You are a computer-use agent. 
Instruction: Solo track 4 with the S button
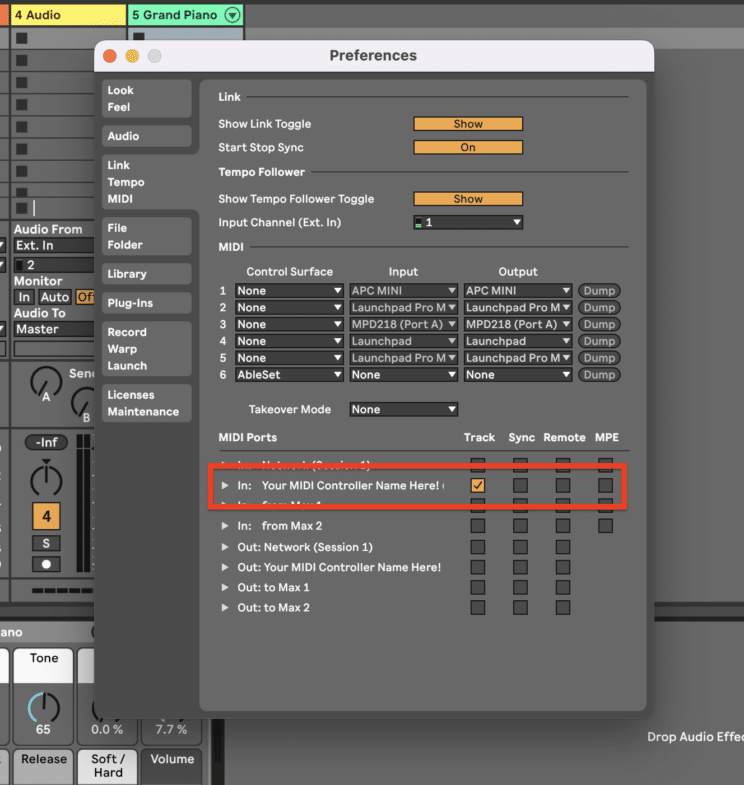point(45,543)
